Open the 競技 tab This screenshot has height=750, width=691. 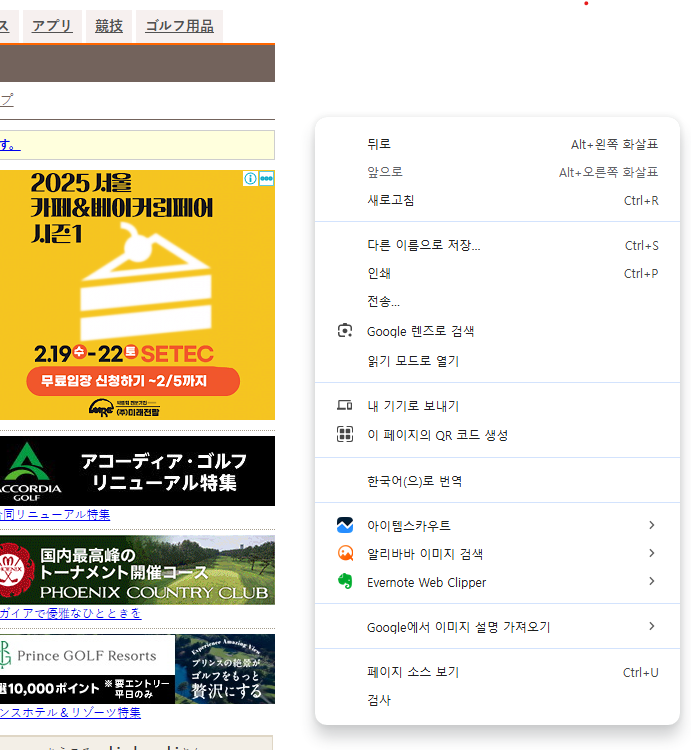(x=109, y=26)
